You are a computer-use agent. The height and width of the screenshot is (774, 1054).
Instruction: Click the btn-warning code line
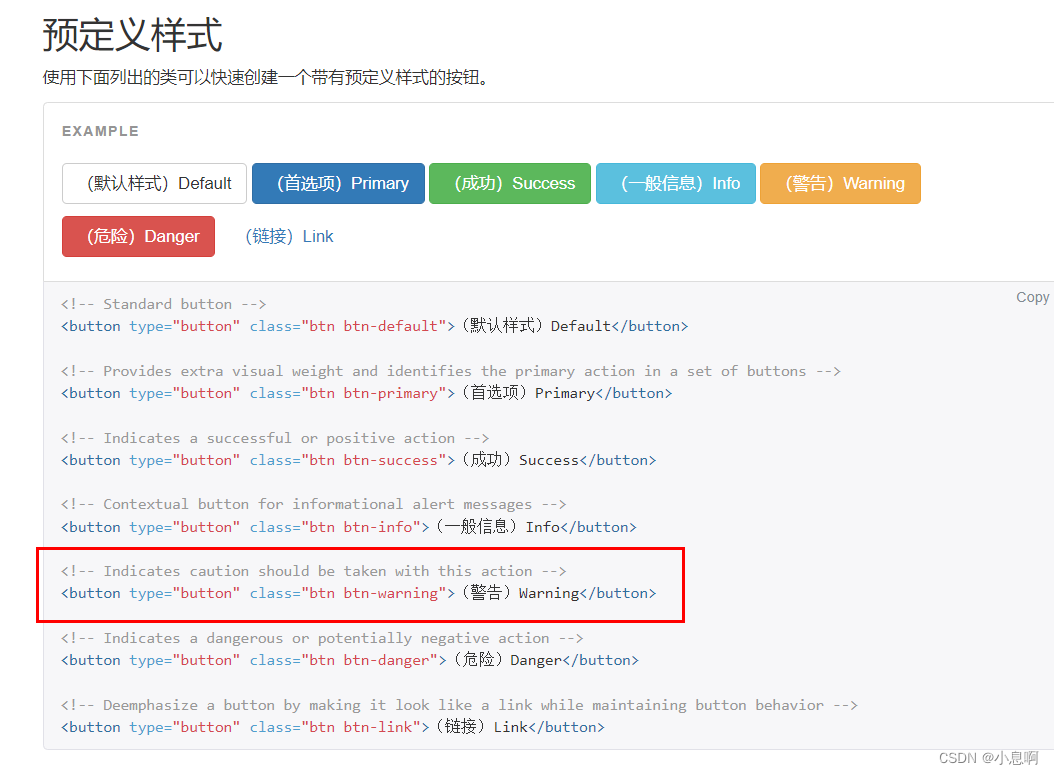click(358, 593)
